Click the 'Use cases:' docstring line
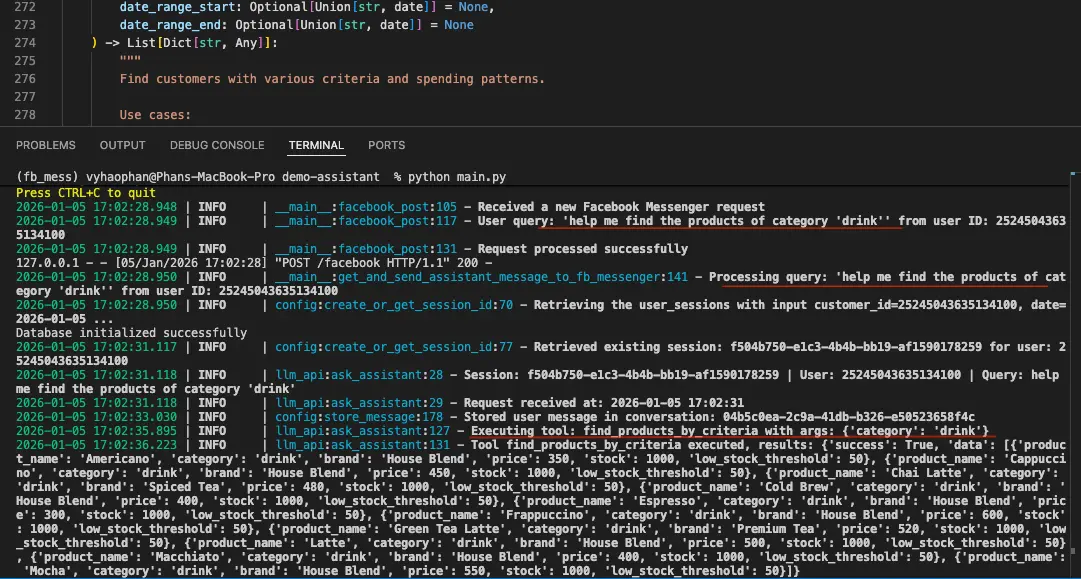This screenshot has height=579, width=1081. [x=155, y=115]
